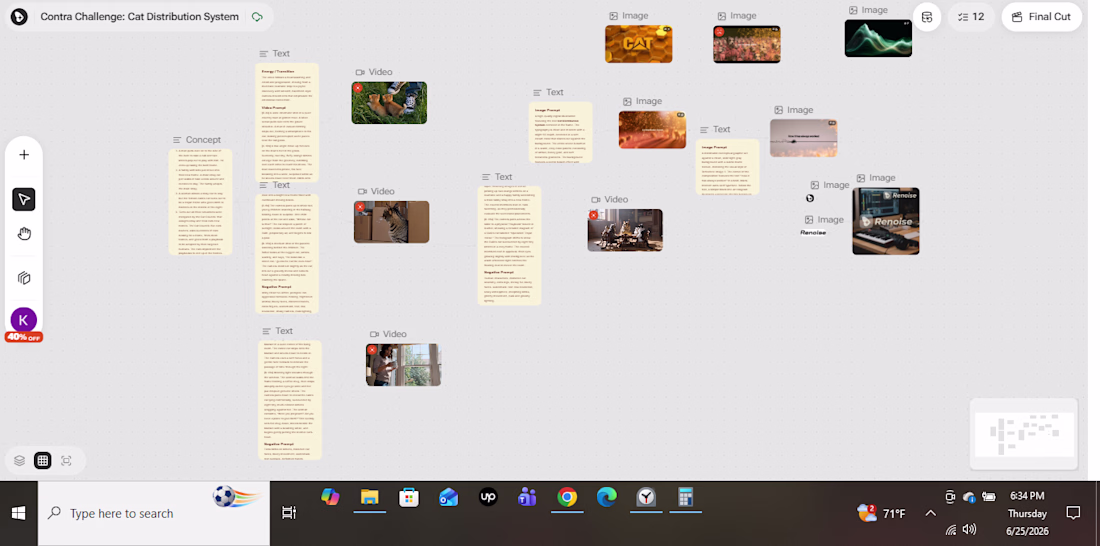Image resolution: width=1100 pixels, height=546 pixels.
Task: Open the task list counter showing 12
Action: 971,17
